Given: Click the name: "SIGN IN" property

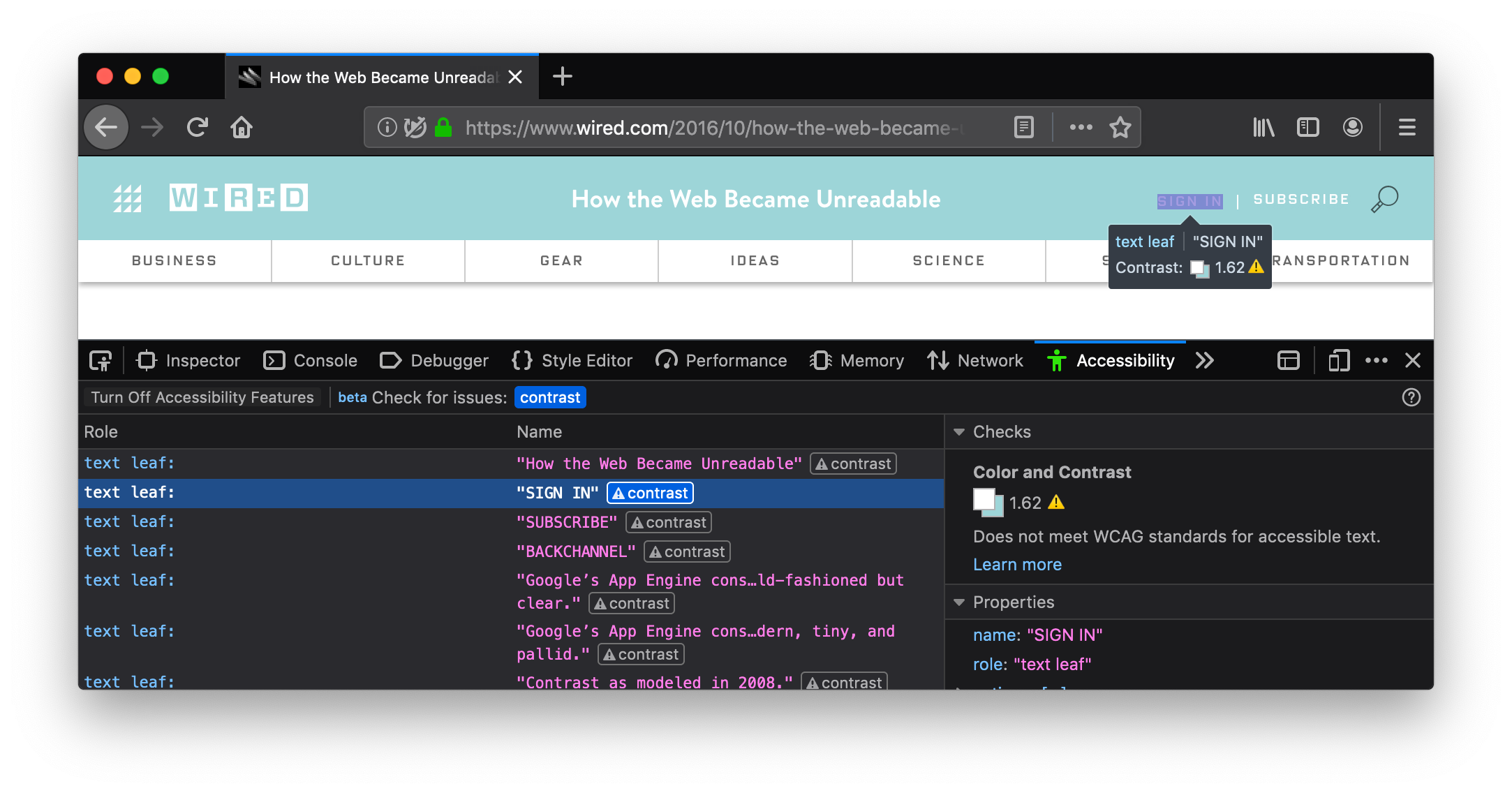Looking at the screenshot, I should [1037, 635].
